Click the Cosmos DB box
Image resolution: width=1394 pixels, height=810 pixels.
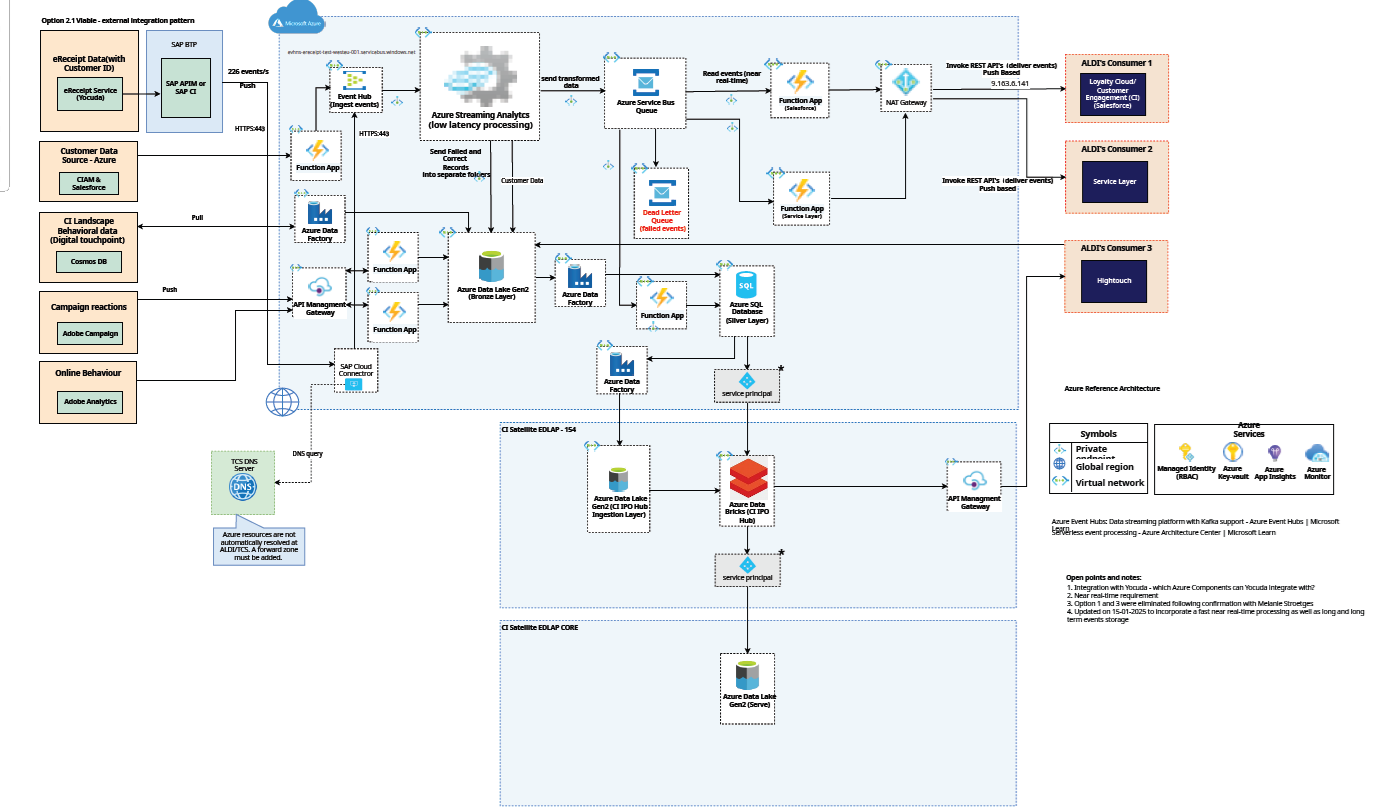(x=89, y=264)
